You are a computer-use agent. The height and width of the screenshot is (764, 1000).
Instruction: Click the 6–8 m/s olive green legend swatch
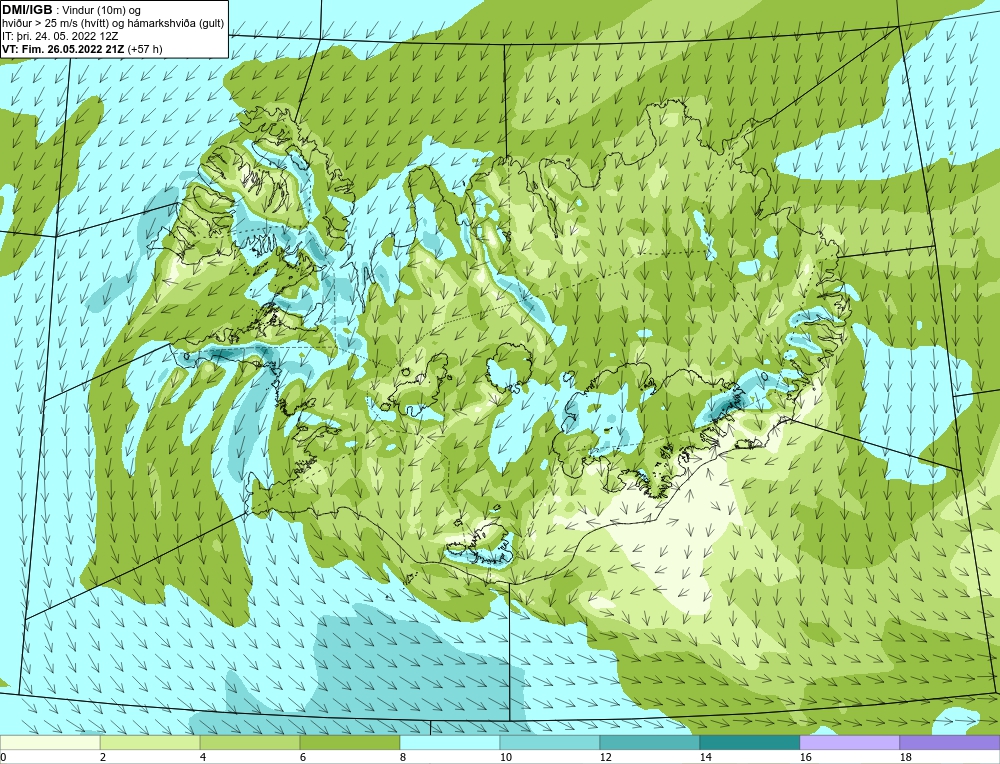click(x=349, y=742)
